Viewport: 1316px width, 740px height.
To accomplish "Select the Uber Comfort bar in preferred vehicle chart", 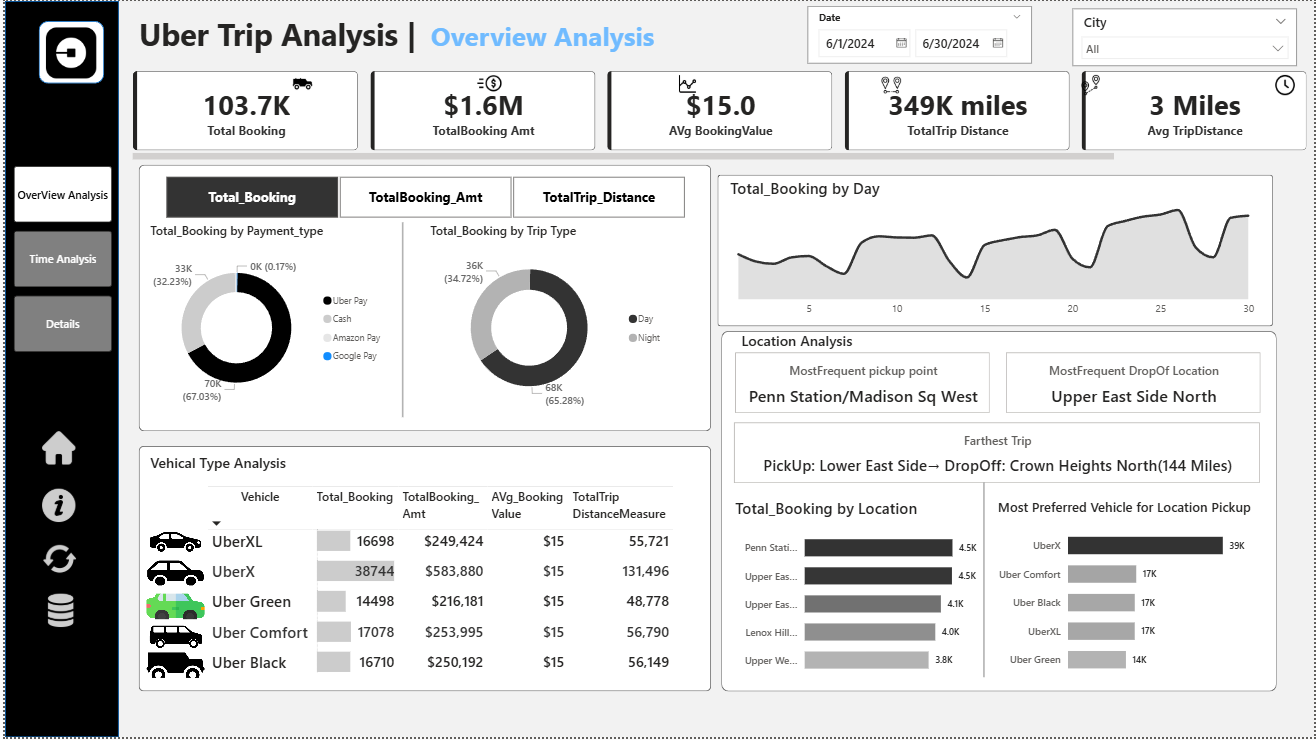I will [1101, 574].
